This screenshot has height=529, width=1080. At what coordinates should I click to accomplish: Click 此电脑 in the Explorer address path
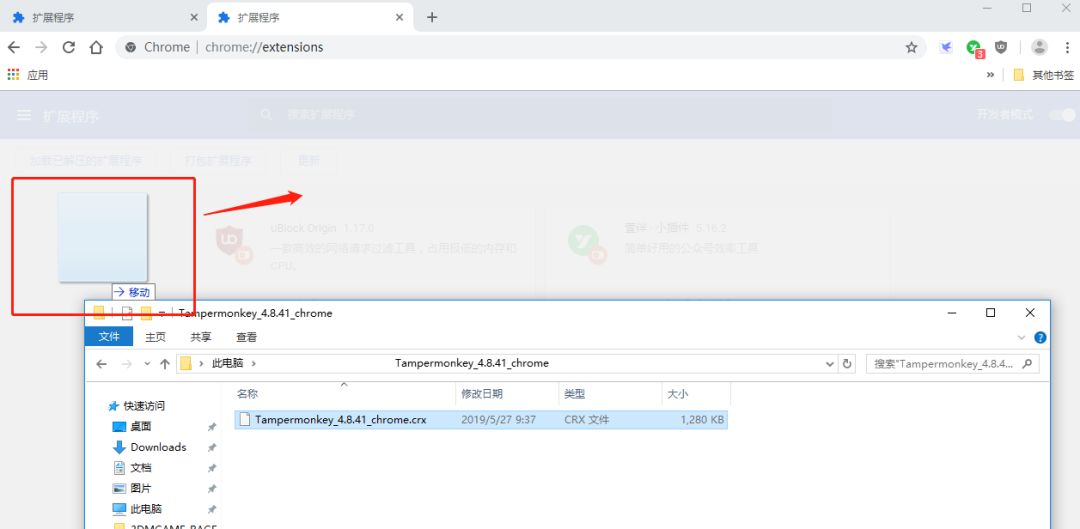pyautogui.click(x=227, y=363)
